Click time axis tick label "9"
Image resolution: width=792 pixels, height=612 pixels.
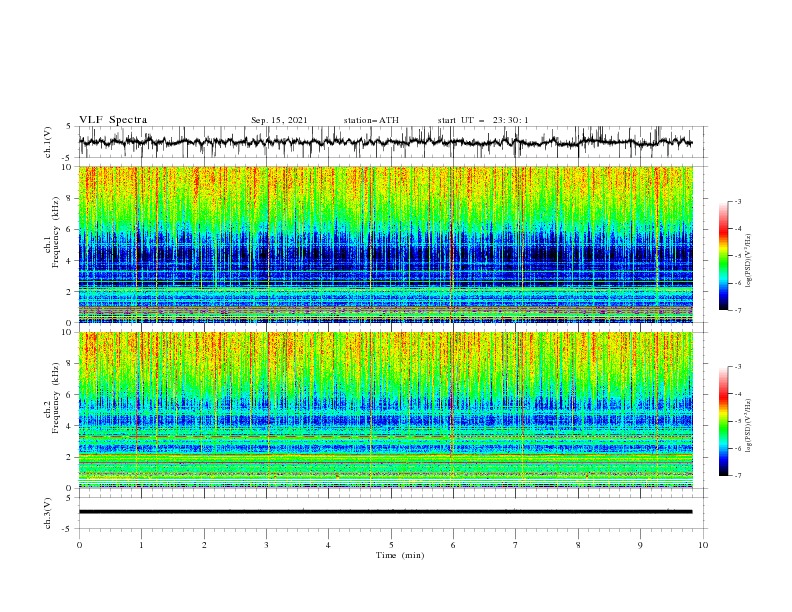640,545
